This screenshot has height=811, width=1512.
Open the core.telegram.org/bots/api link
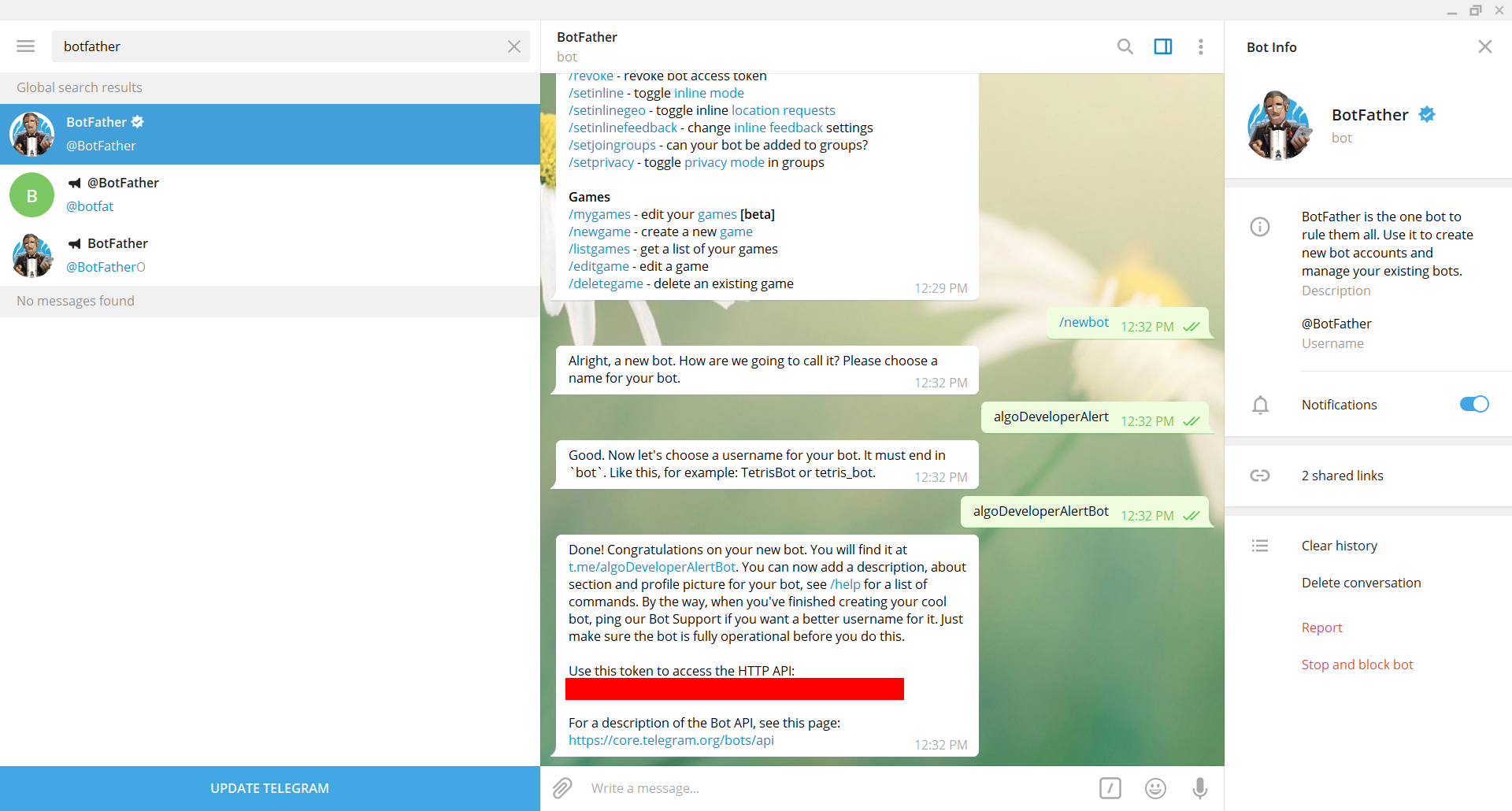coord(671,740)
